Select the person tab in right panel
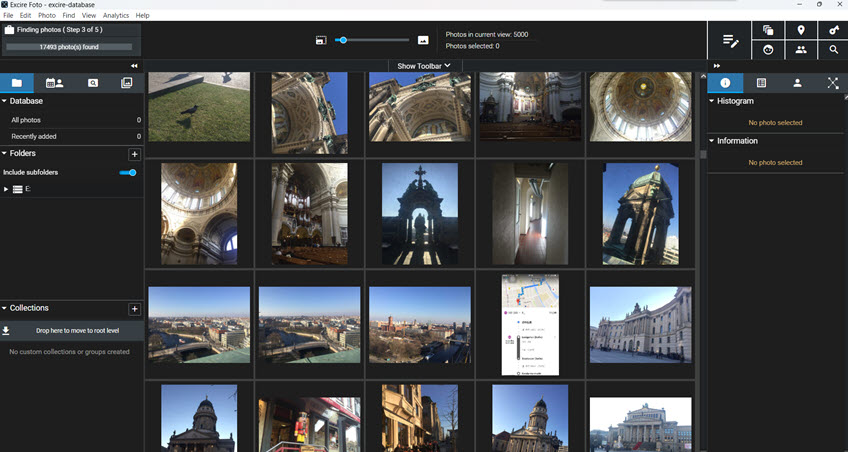The height and width of the screenshot is (452, 850). pos(797,83)
